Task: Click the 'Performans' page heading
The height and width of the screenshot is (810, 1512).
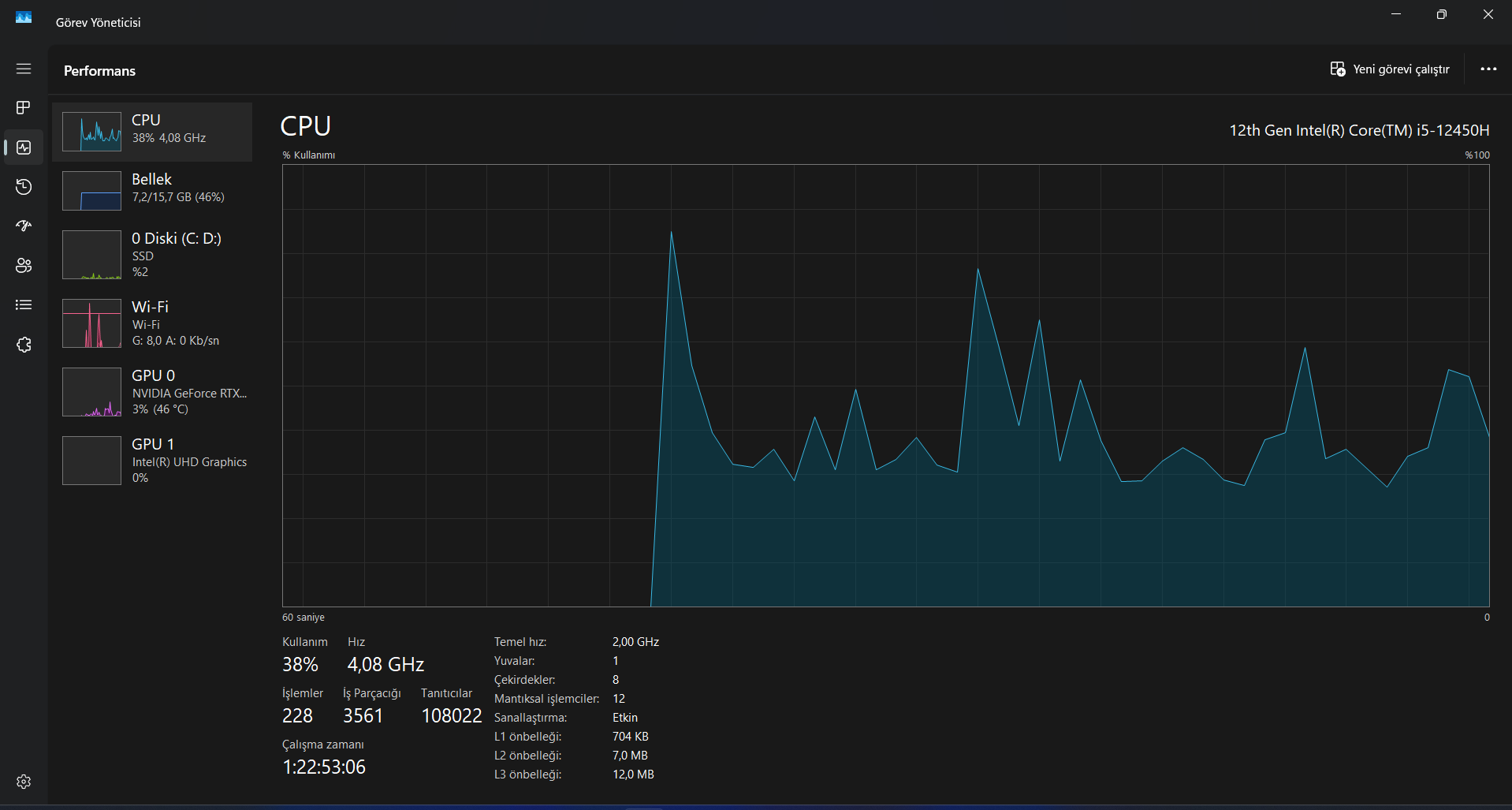Action: (x=99, y=71)
